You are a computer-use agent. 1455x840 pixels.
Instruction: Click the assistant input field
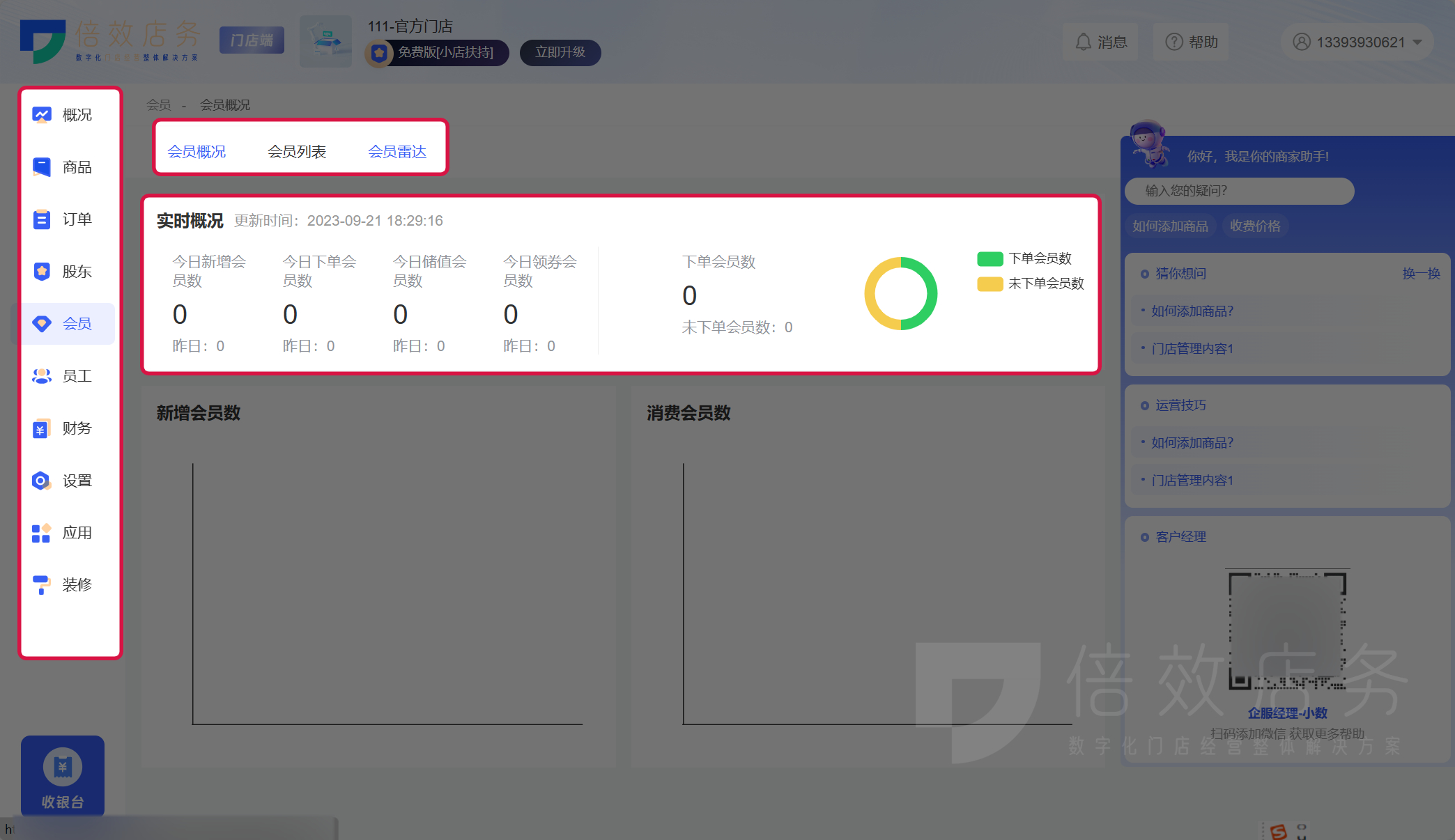[1240, 190]
